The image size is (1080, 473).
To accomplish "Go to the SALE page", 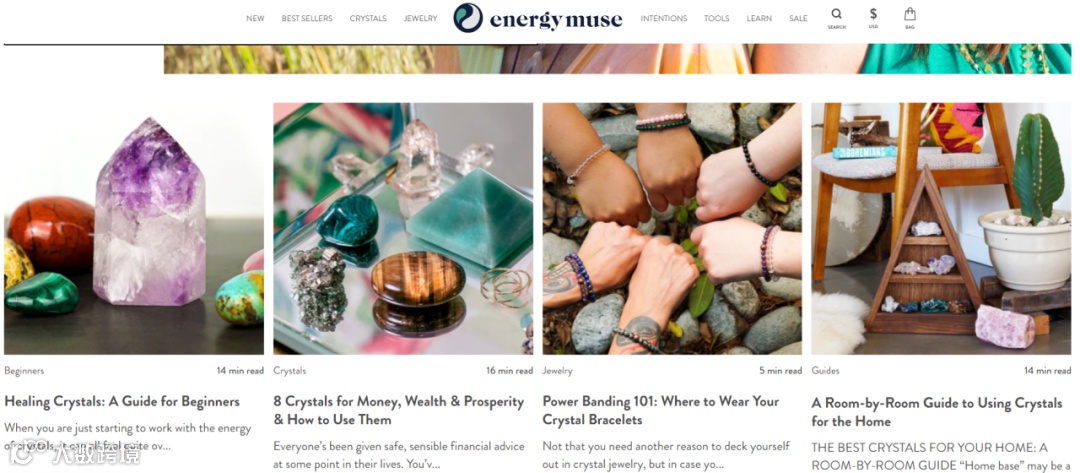I will coord(798,19).
